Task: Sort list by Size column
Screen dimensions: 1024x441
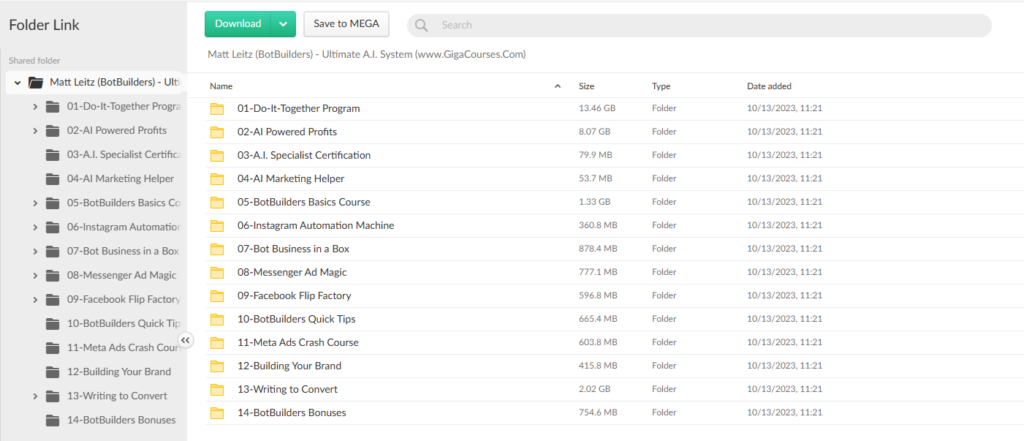Action: point(587,86)
